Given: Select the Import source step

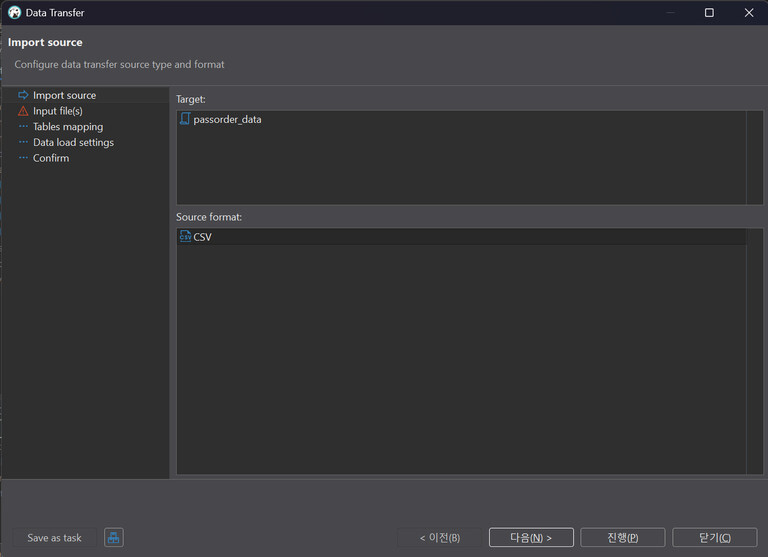Looking at the screenshot, I should pyautogui.click(x=65, y=96).
